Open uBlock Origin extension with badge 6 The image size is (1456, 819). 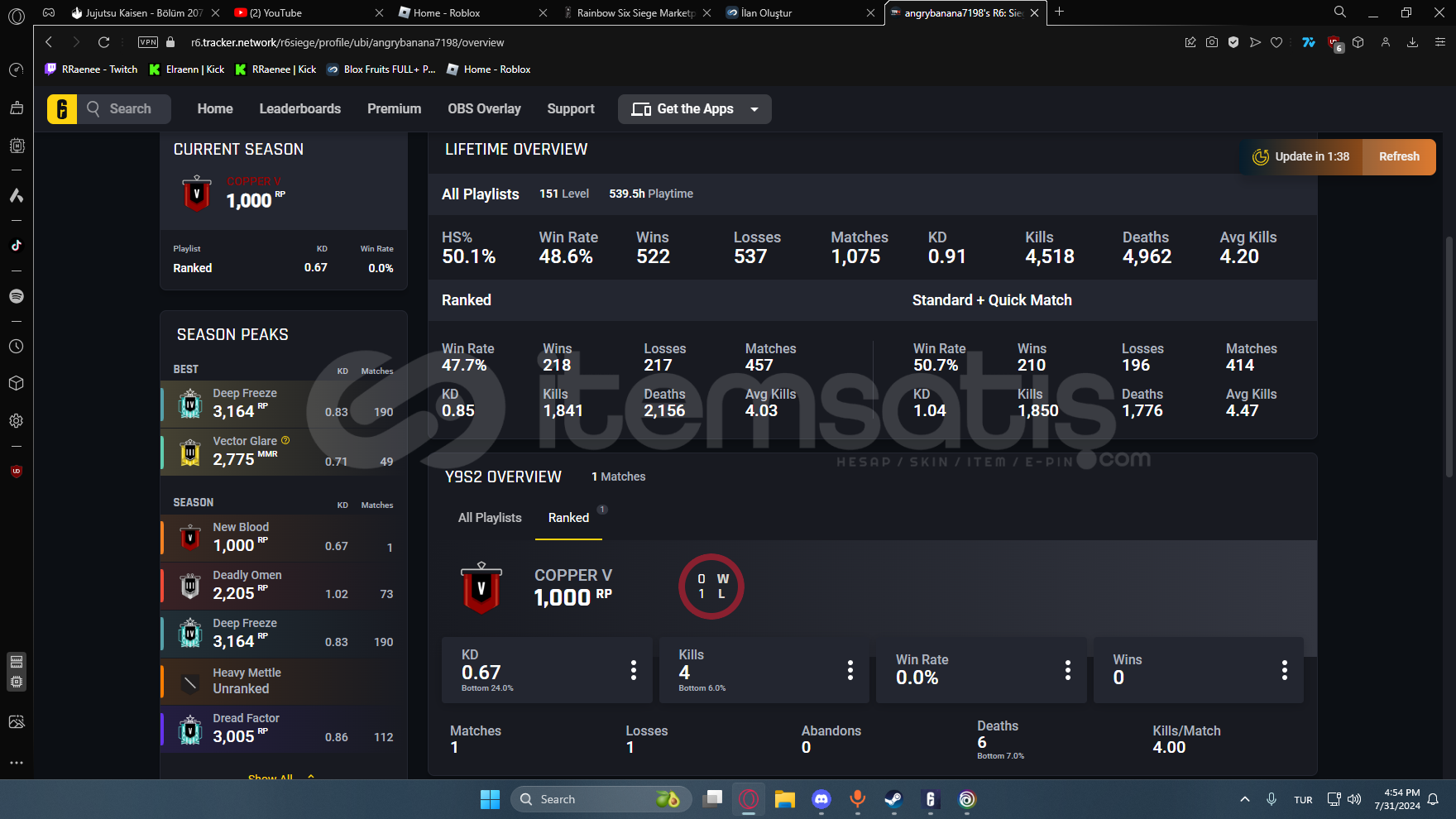(1334, 43)
